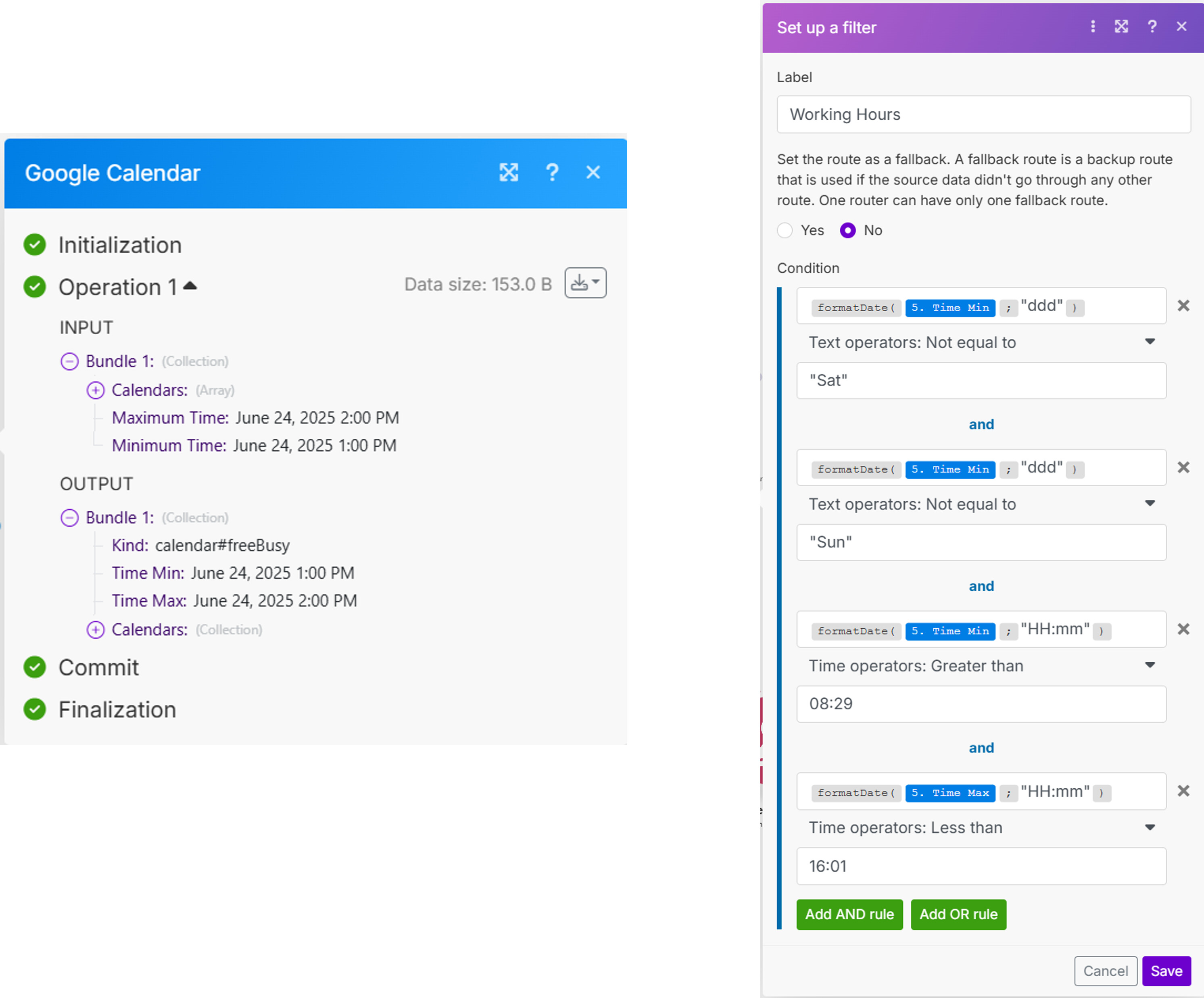Open operator dropdown above "Sat" value
Screen dimensions: 1204x998
click(x=981, y=342)
